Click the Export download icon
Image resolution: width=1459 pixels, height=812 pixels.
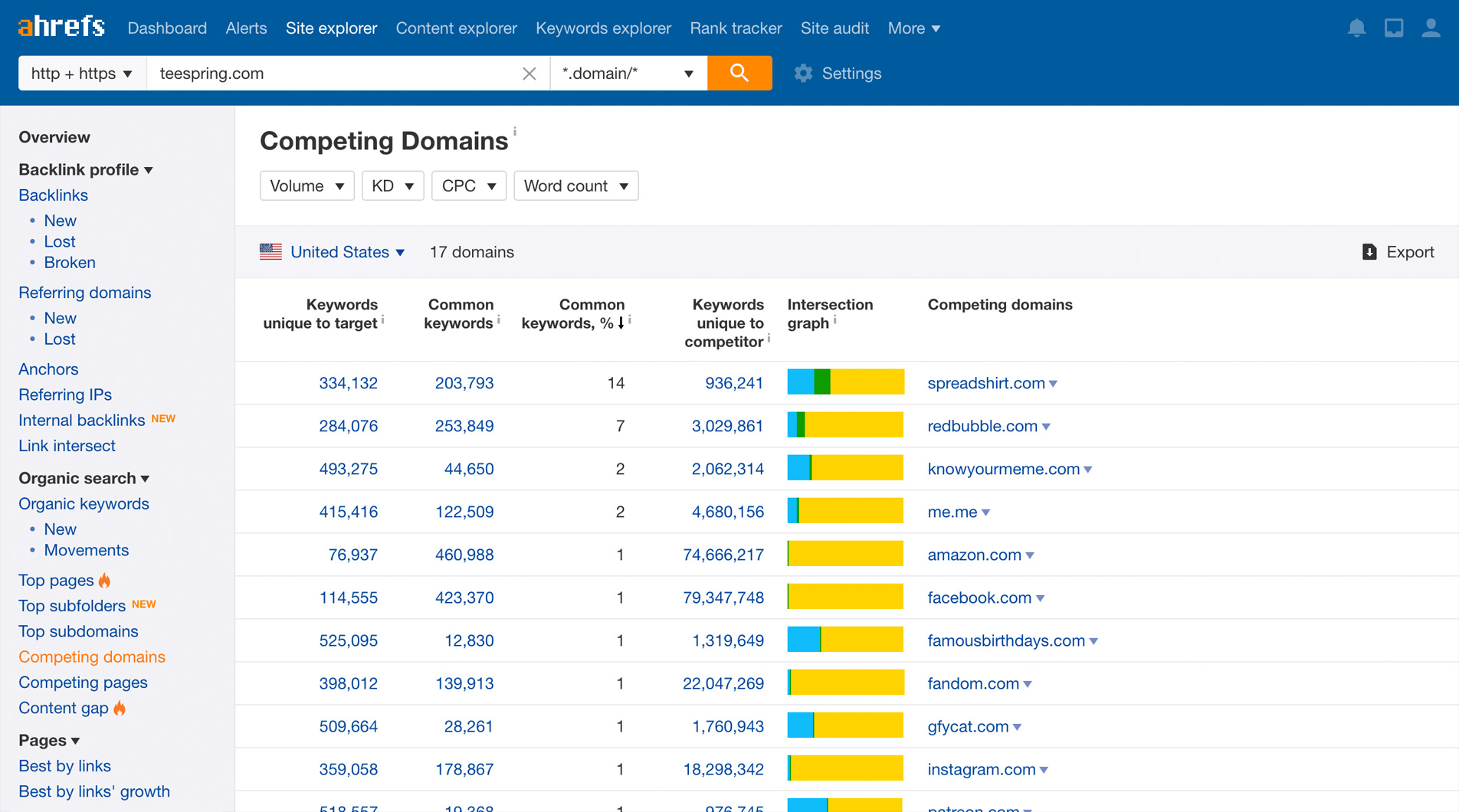(1369, 252)
